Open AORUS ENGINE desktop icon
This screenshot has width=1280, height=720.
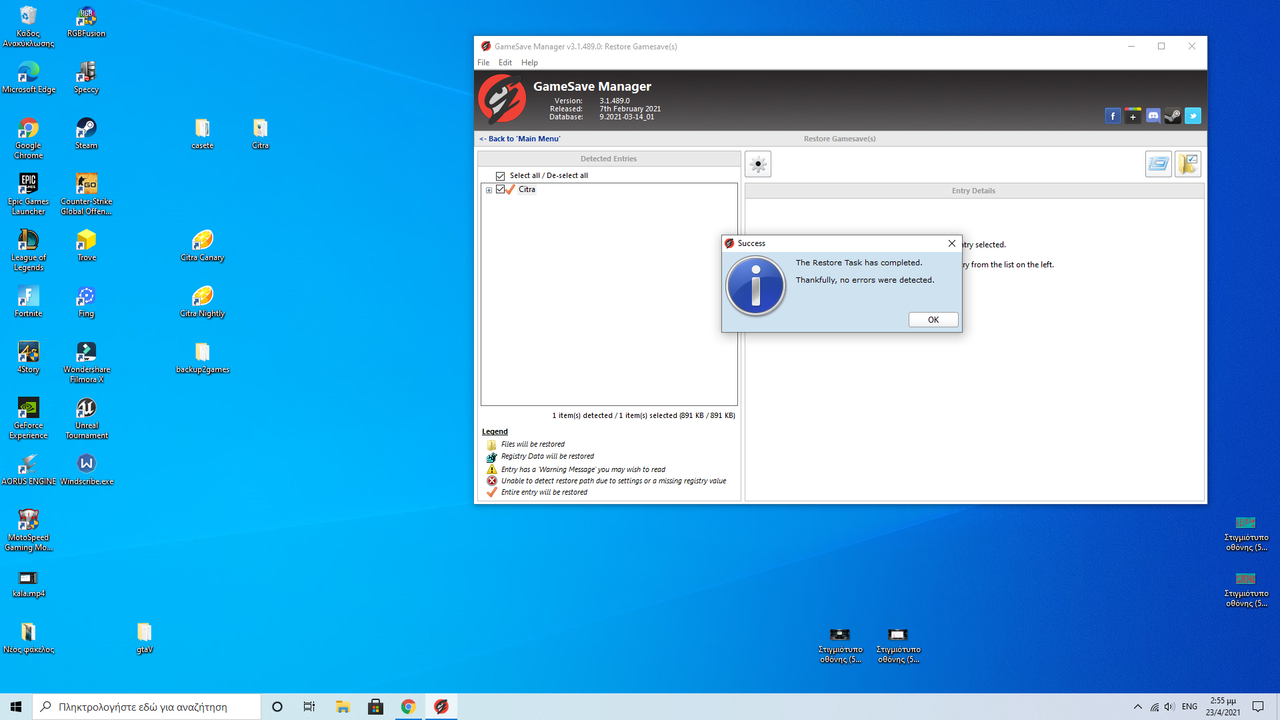(28, 470)
